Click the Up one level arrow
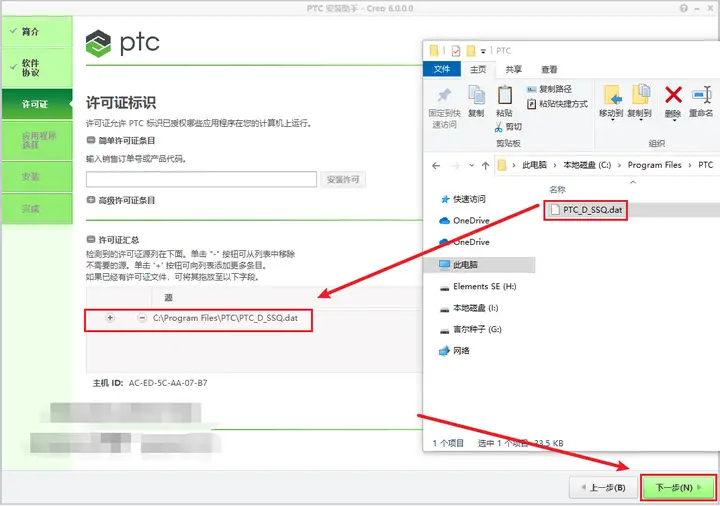 (485, 165)
